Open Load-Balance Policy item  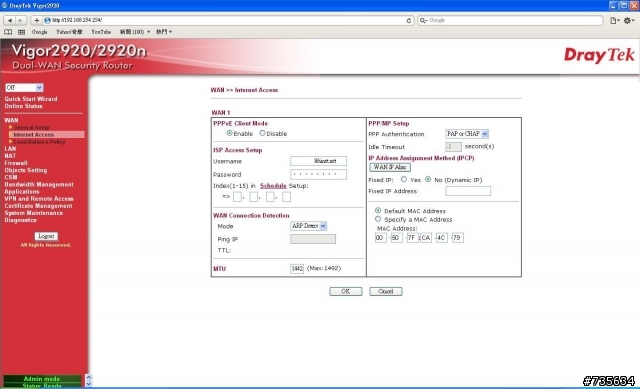pyautogui.click(x=39, y=142)
